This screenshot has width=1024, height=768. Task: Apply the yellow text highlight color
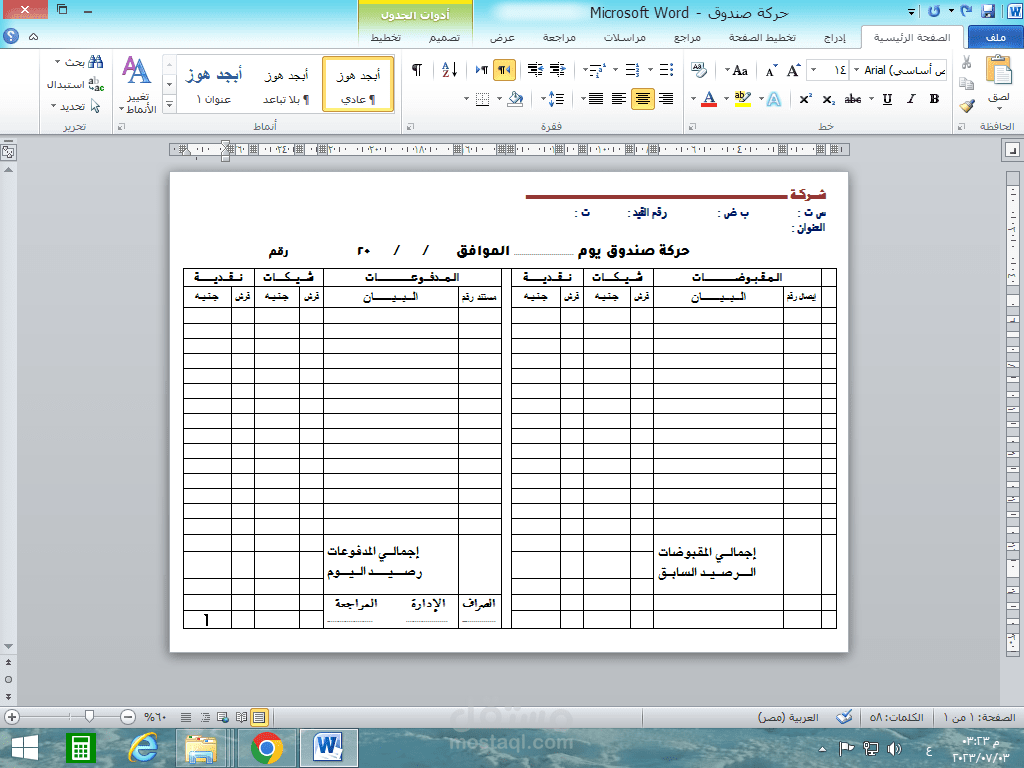pos(743,99)
